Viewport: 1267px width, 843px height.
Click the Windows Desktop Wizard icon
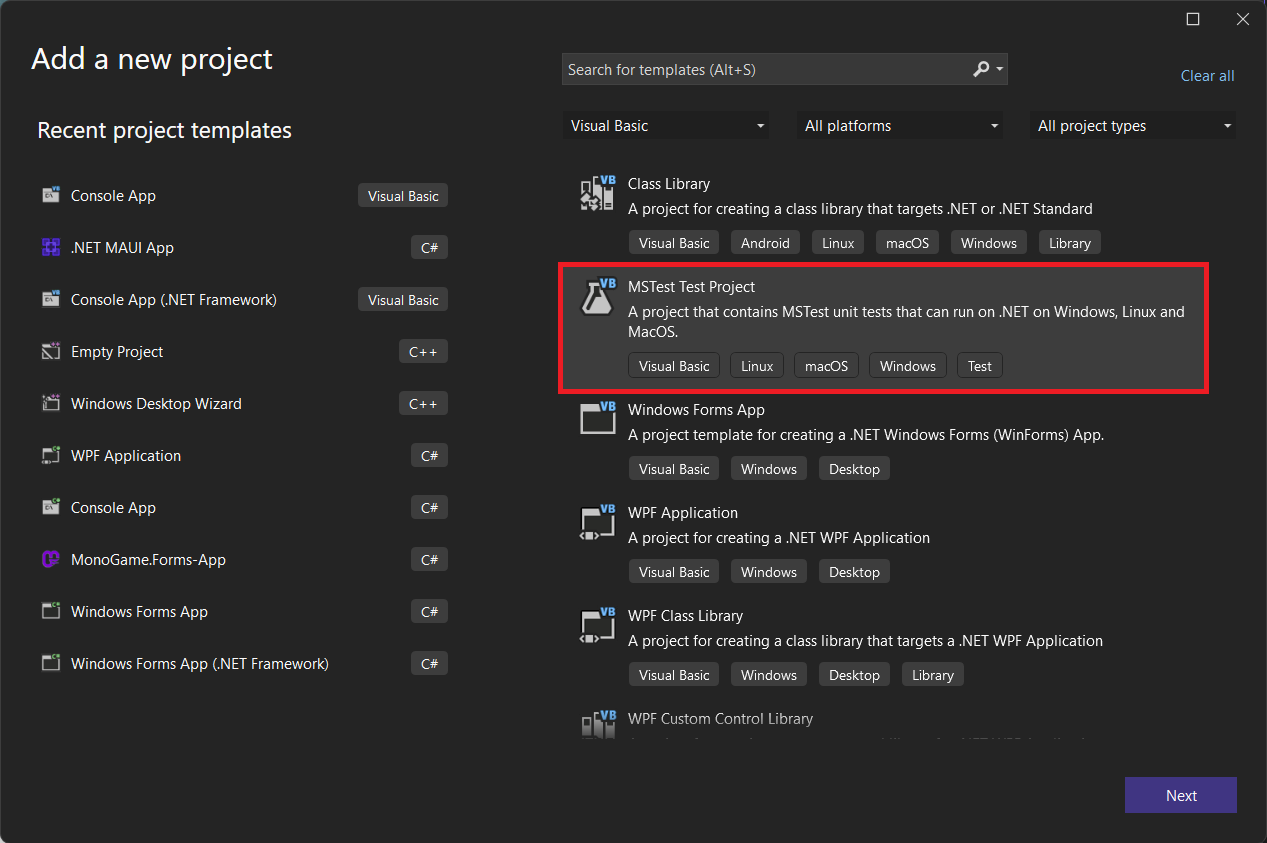tap(51, 404)
